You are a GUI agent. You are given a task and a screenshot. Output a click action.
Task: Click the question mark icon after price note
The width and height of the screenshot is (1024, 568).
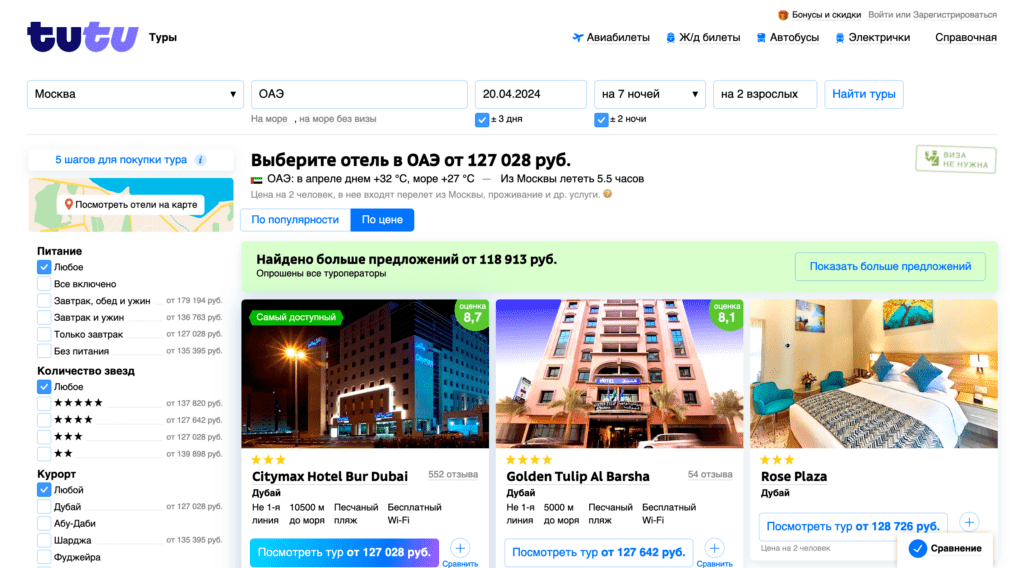coord(607,194)
